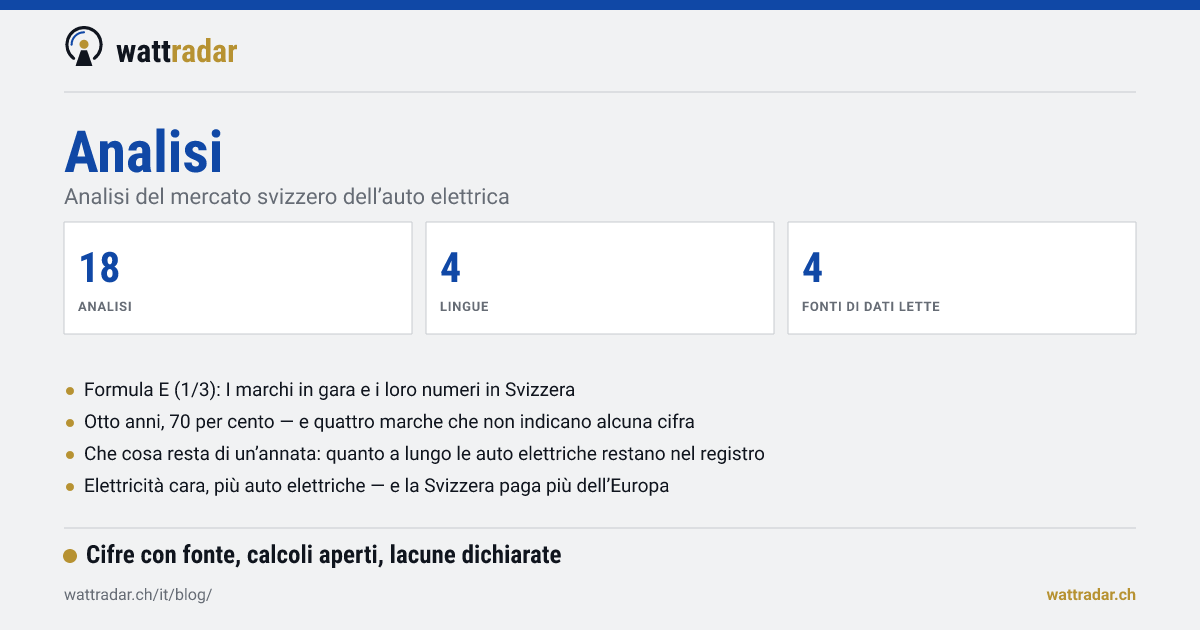Open Che cosa resta di un'annata article

424,454
